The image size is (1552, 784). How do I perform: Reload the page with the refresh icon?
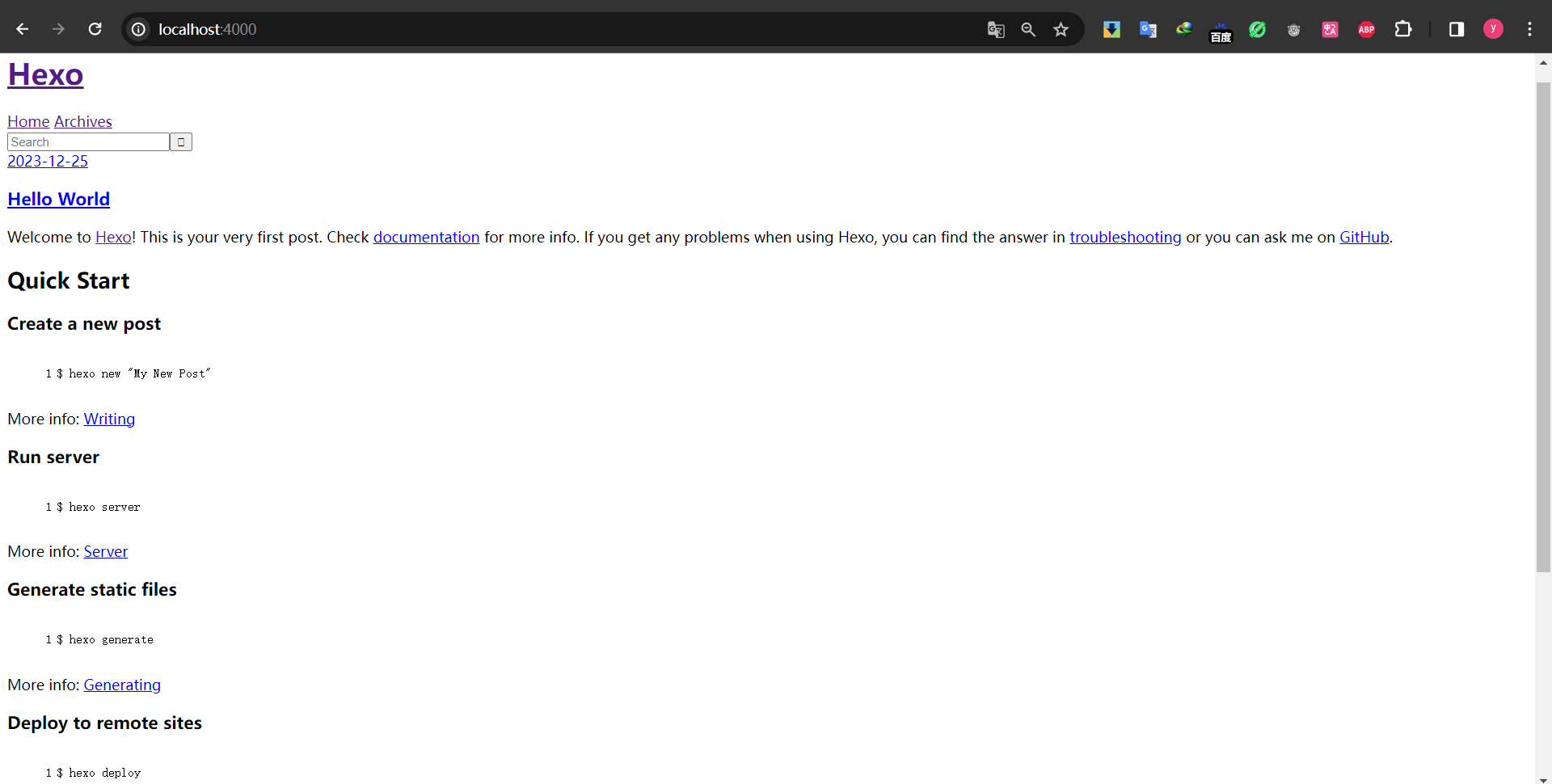(x=95, y=29)
